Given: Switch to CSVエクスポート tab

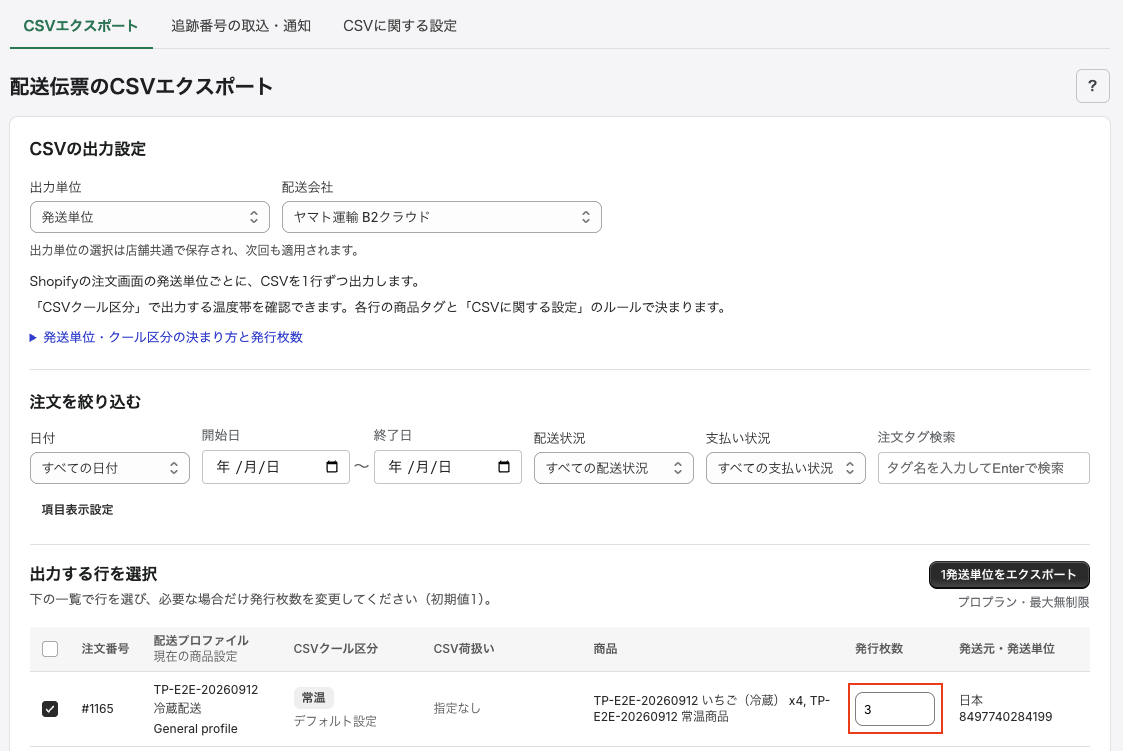Looking at the screenshot, I should tap(81, 26).
